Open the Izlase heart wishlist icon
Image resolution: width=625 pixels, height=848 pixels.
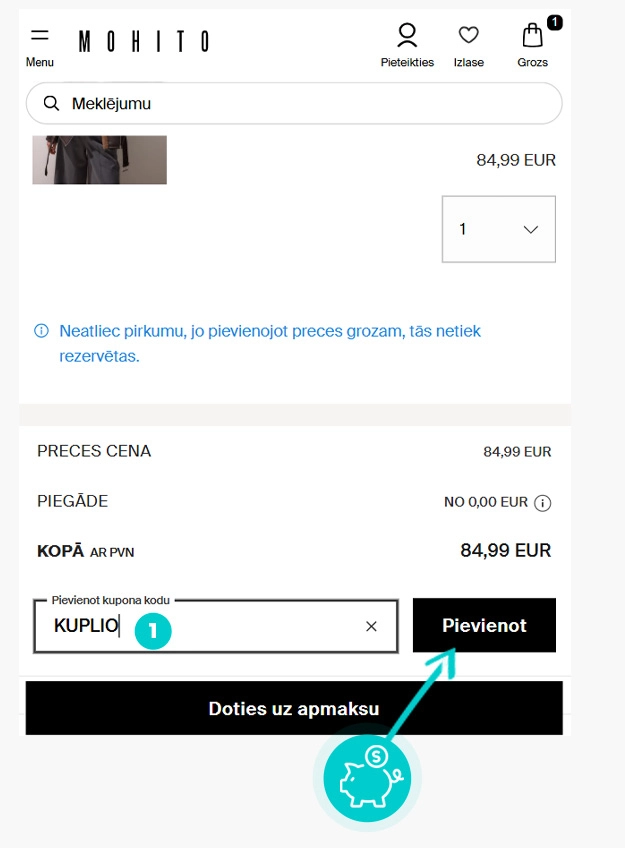468,36
